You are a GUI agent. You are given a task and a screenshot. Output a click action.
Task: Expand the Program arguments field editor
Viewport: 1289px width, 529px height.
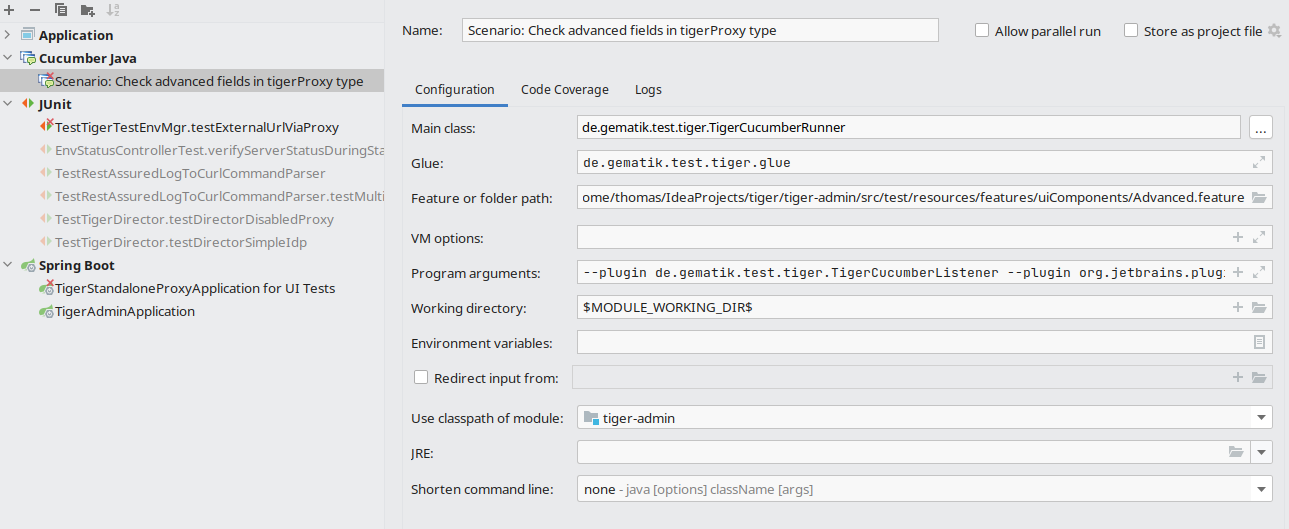tap(1259, 272)
